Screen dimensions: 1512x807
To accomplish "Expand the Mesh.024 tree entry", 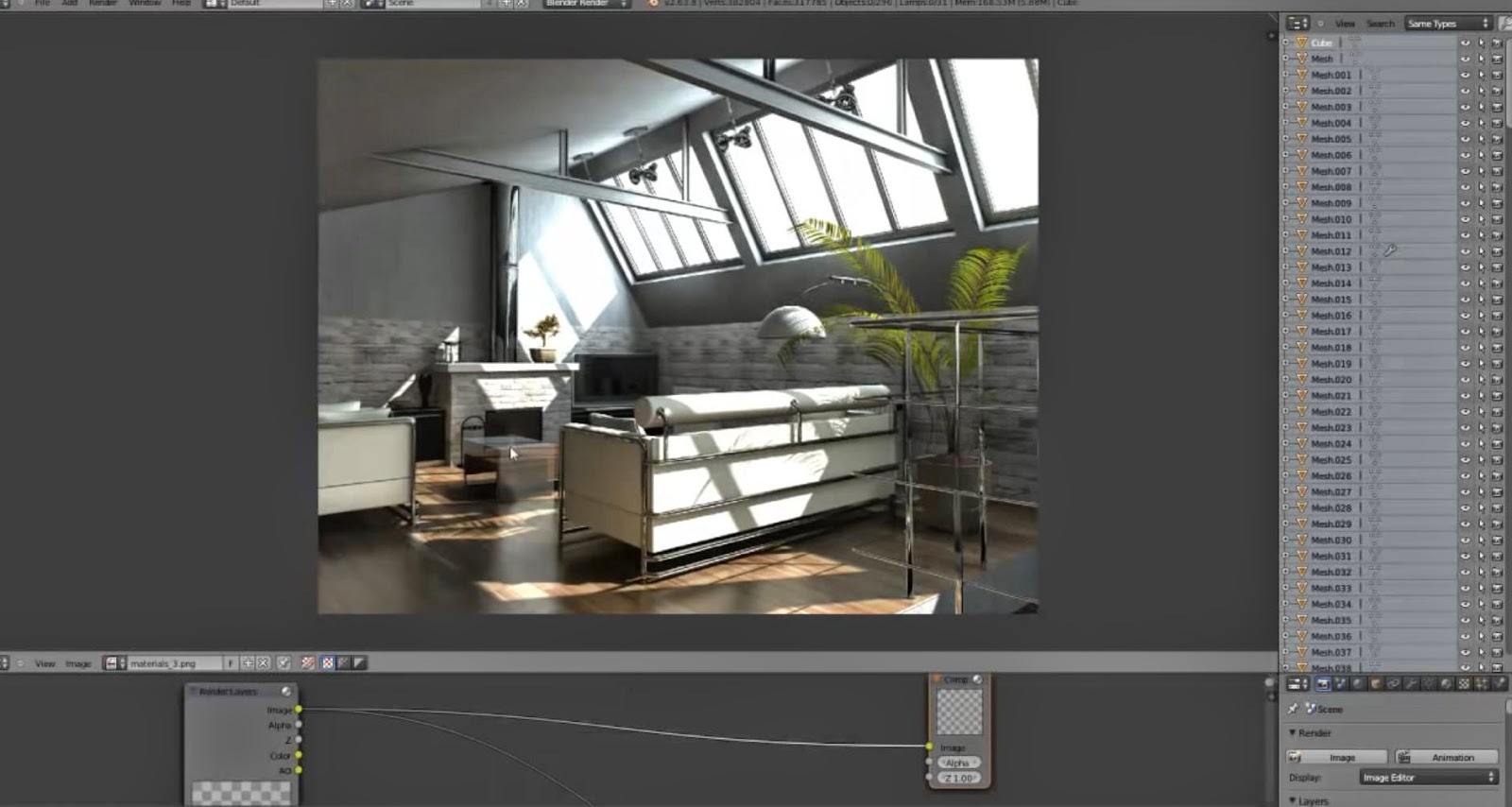I will coord(1286,443).
